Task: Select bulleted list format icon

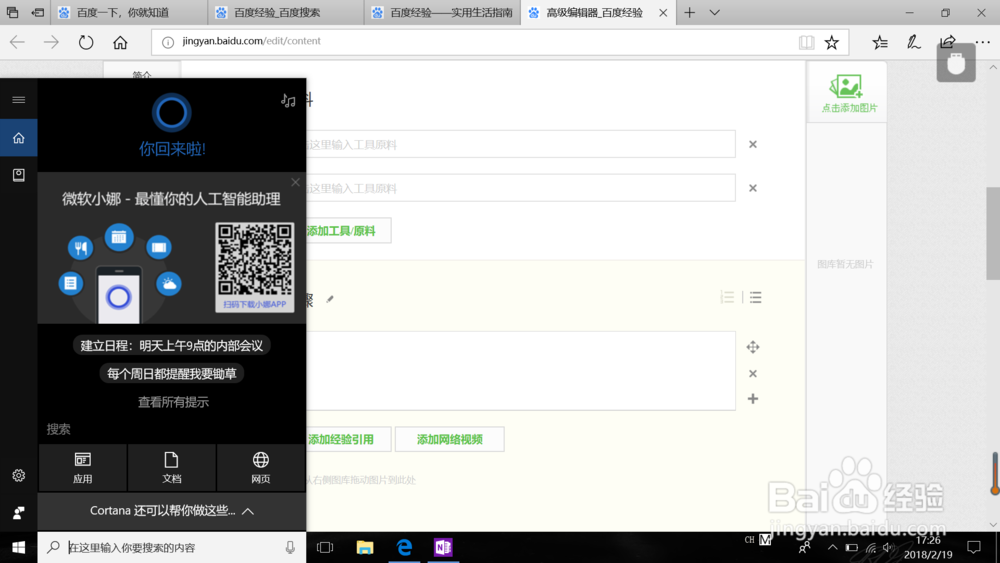Action: 756,297
